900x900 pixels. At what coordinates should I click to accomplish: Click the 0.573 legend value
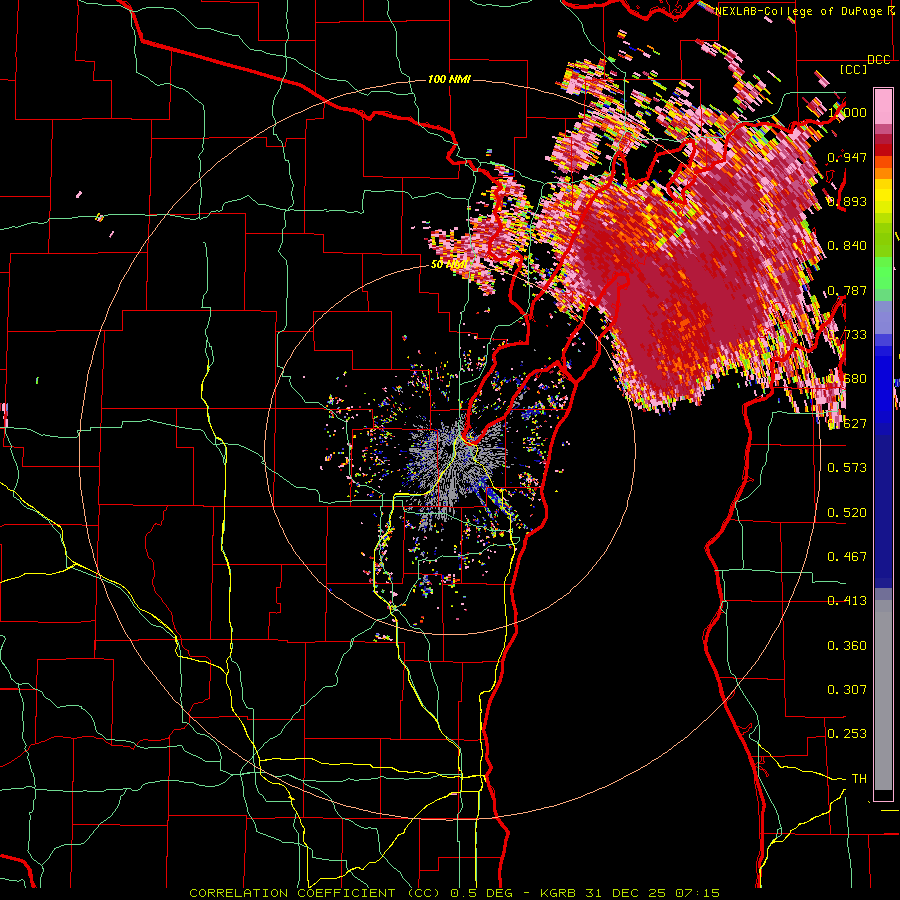847,468
